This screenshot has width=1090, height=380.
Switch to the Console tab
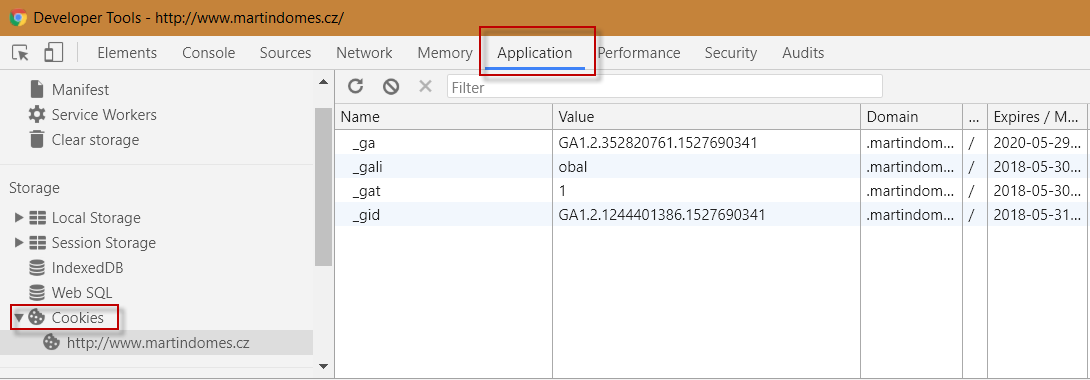tap(209, 53)
